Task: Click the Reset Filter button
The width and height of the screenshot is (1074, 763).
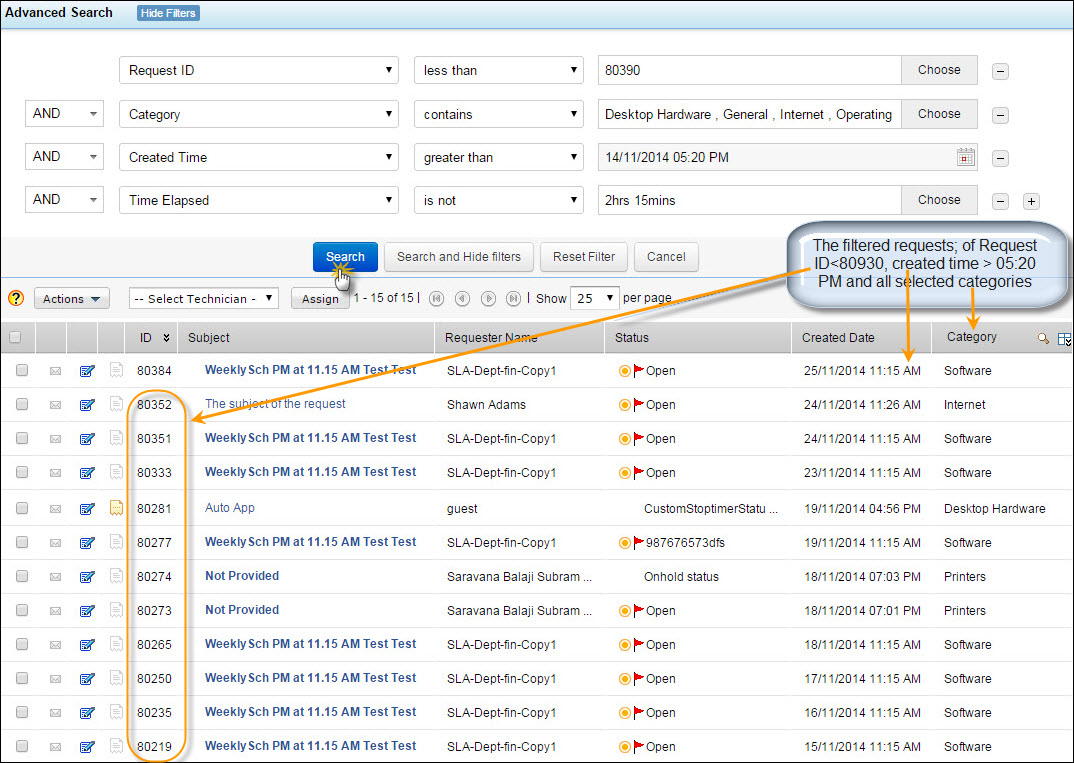Action: 584,257
